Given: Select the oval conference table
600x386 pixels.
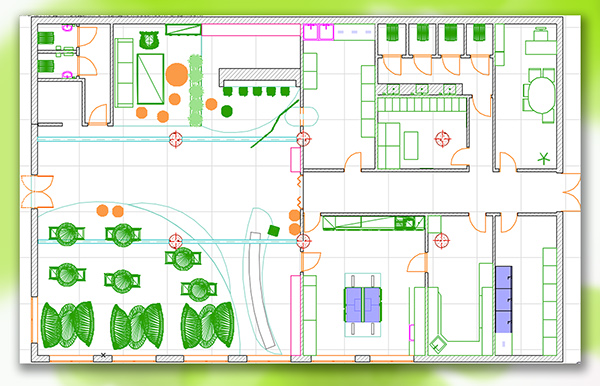Looking at the screenshot, I should coord(541,95).
